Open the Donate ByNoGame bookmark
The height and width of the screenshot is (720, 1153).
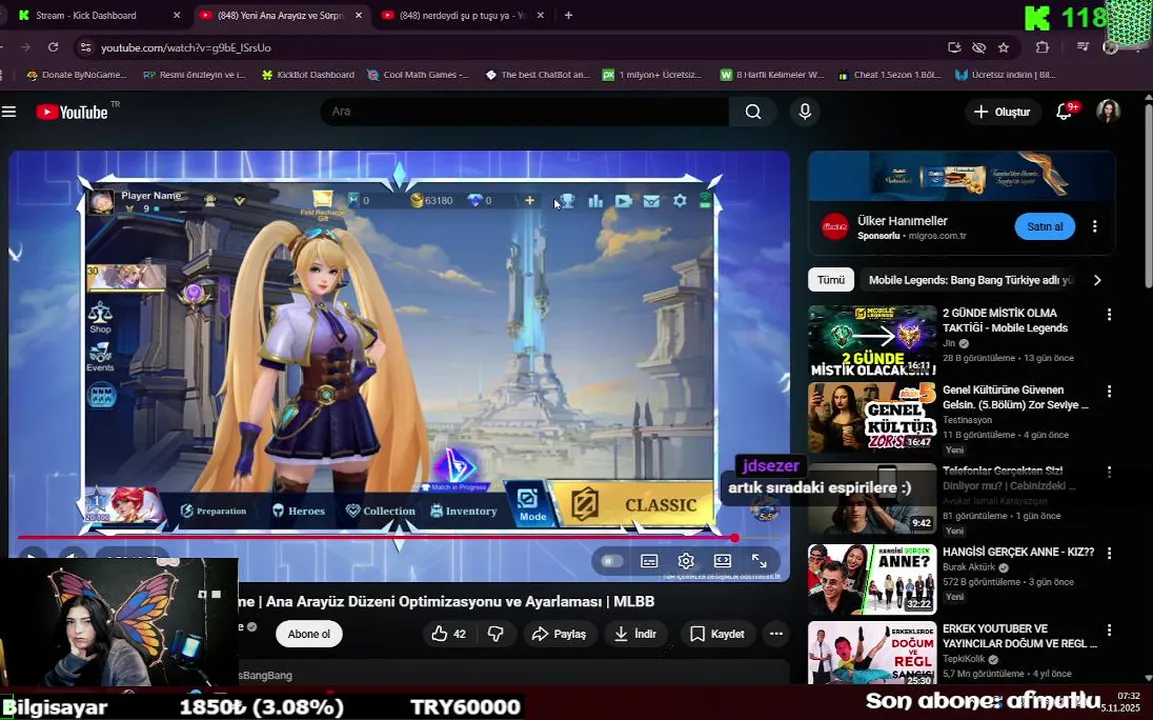(76, 74)
